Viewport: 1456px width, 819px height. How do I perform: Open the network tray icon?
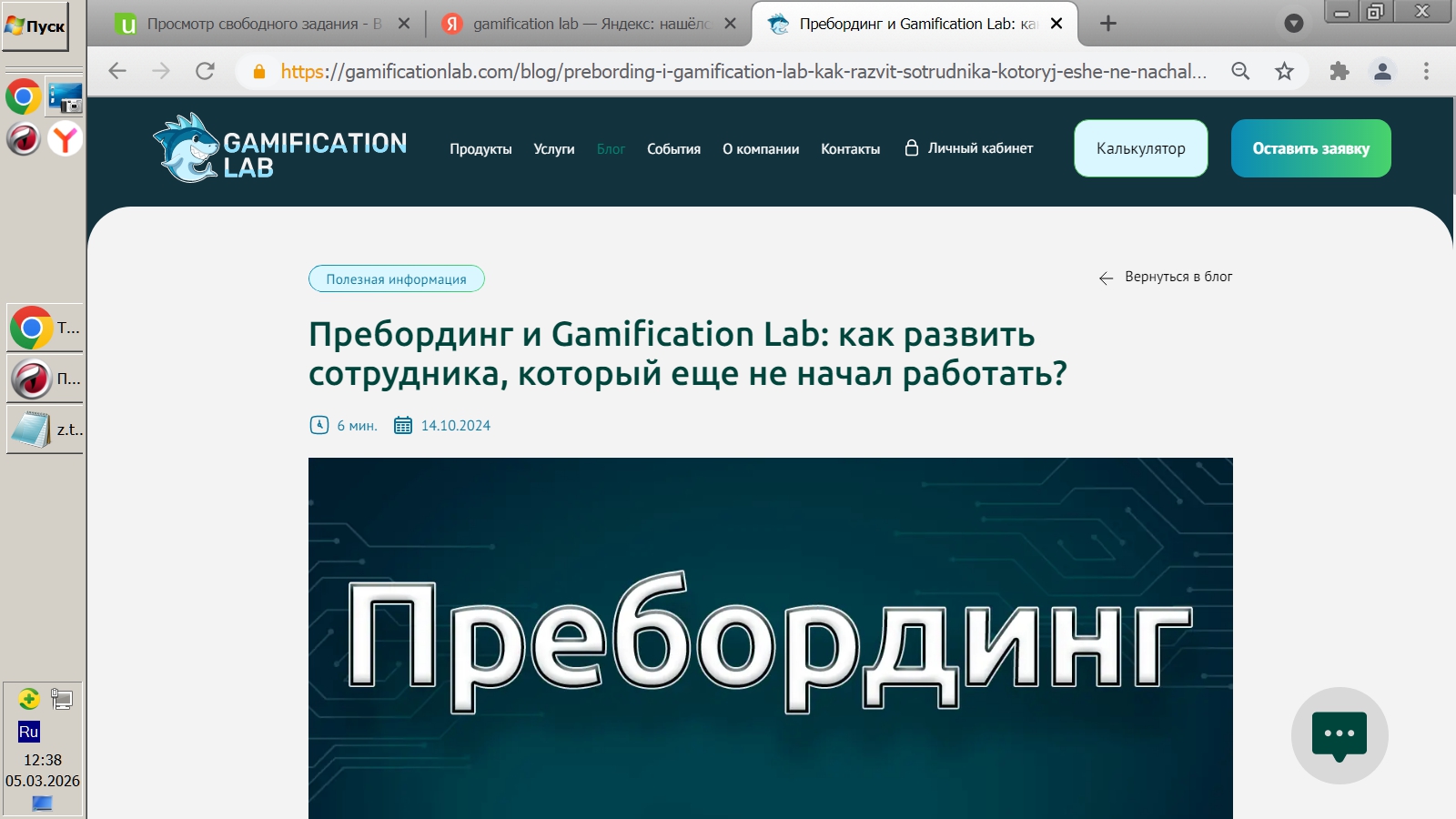coord(61,699)
